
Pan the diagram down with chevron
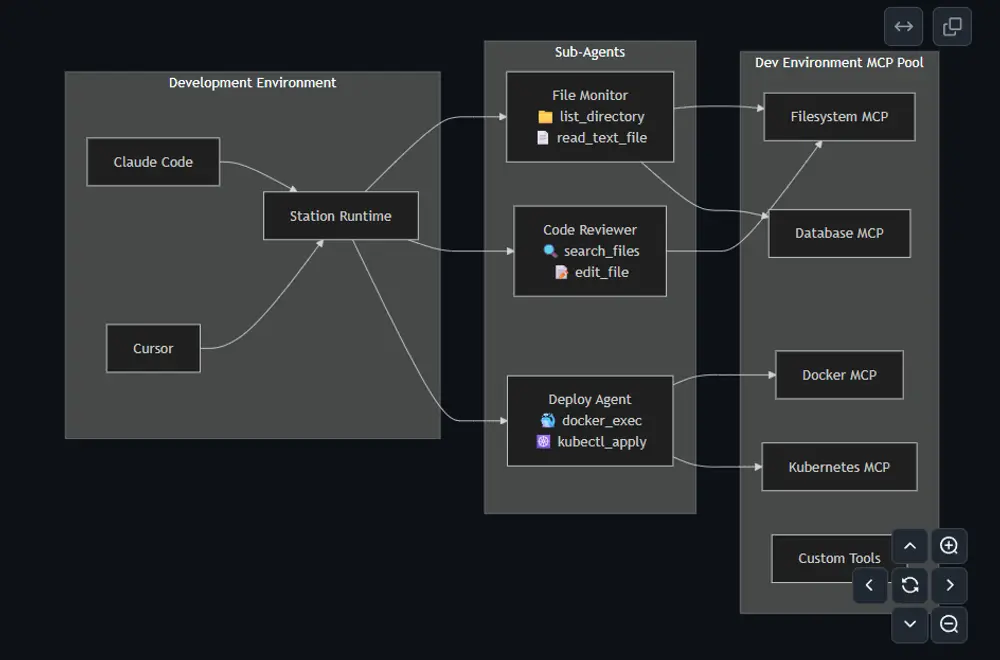pyautogui.click(x=910, y=624)
